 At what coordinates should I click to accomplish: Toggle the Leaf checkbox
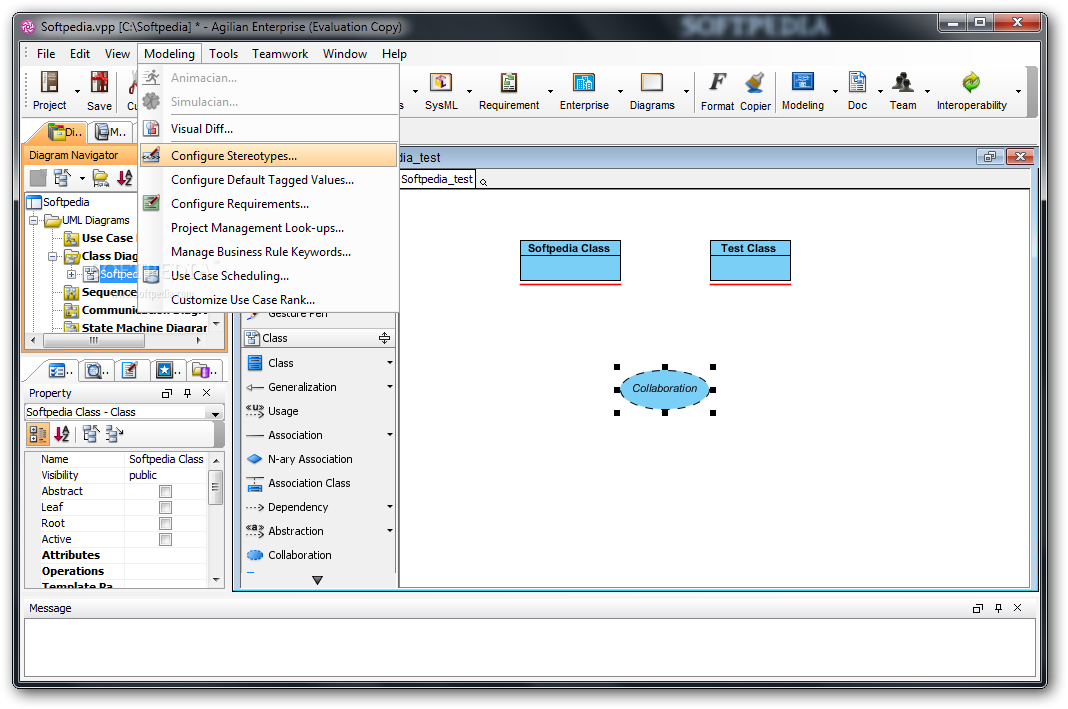click(166, 507)
